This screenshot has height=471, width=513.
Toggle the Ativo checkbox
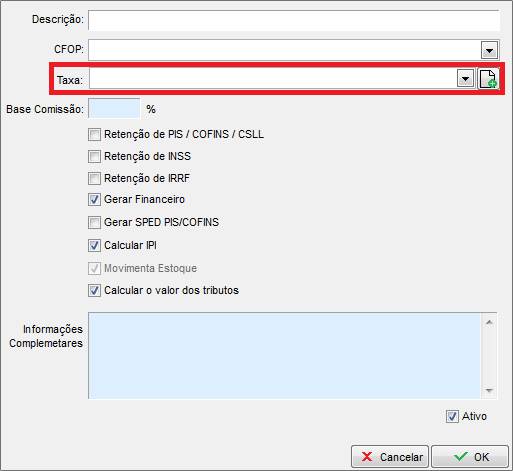pos(452,416)
